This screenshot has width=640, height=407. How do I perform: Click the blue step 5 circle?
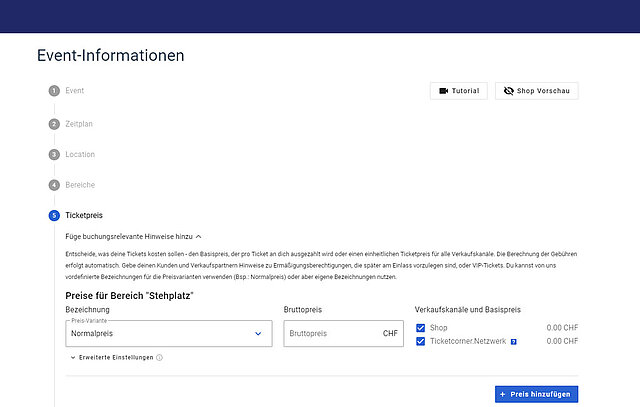[54, 215]
